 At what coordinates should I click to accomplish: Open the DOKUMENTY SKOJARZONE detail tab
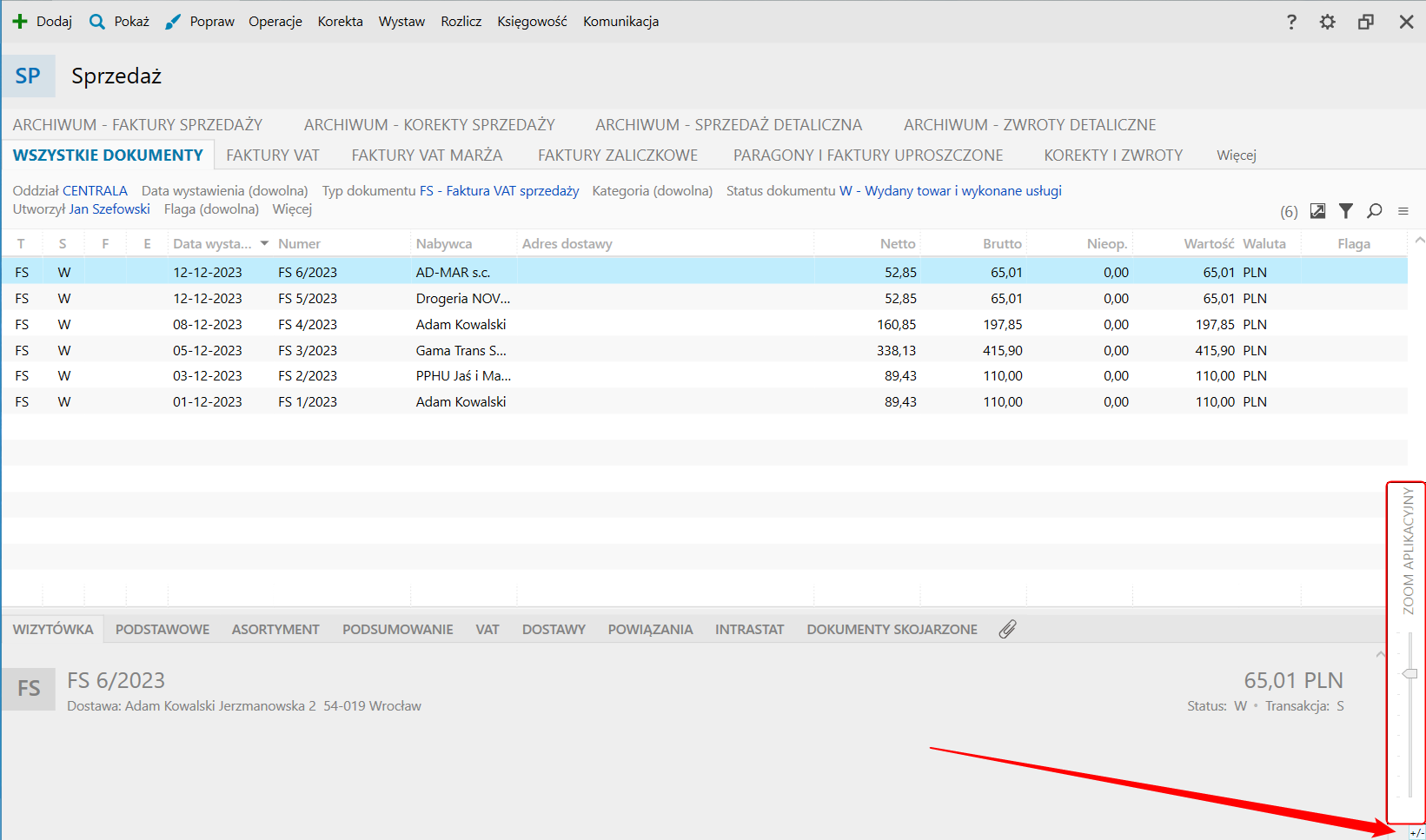click(x=892, y=630)
